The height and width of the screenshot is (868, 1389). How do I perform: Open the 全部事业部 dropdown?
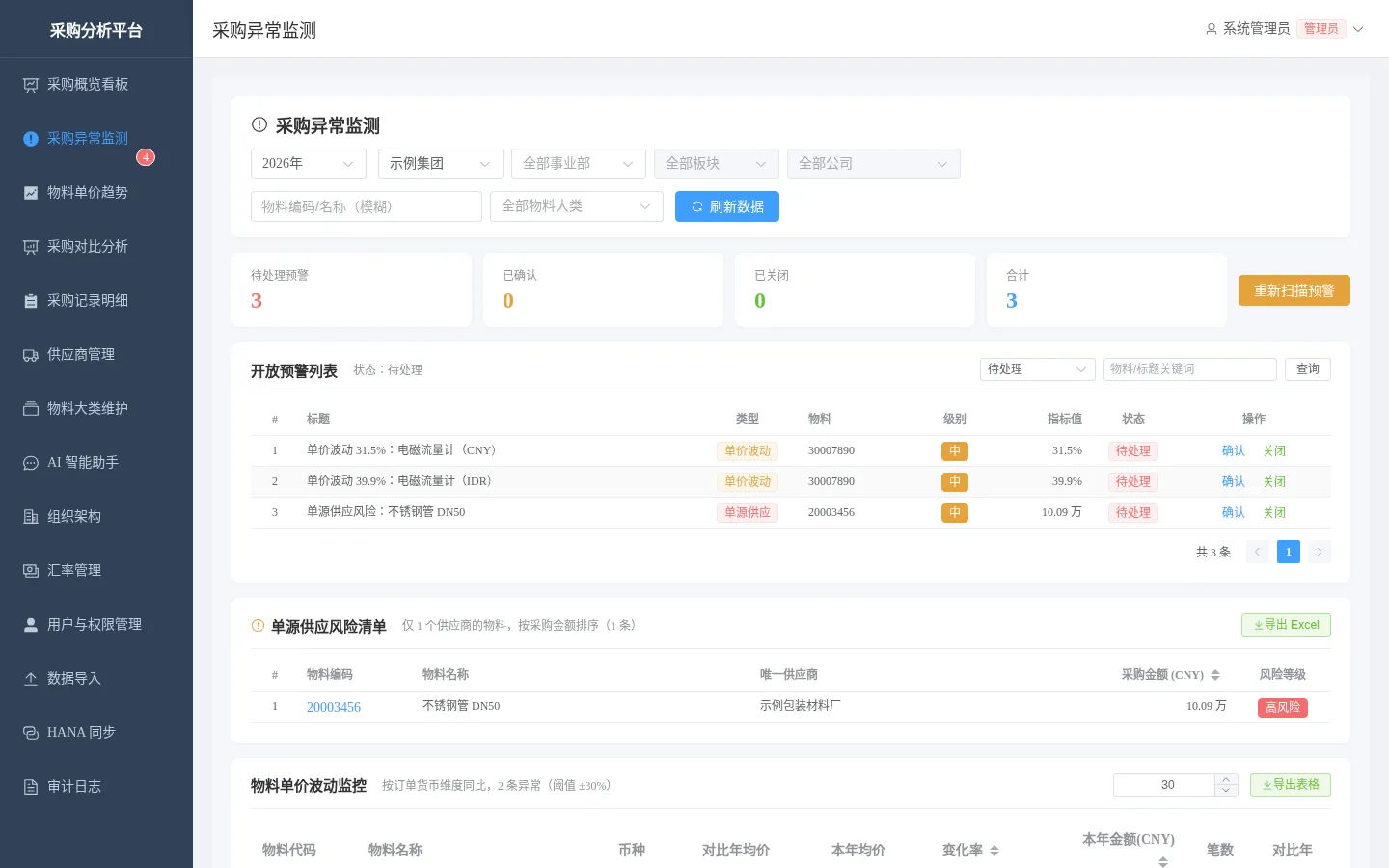(x=579, y=164)
